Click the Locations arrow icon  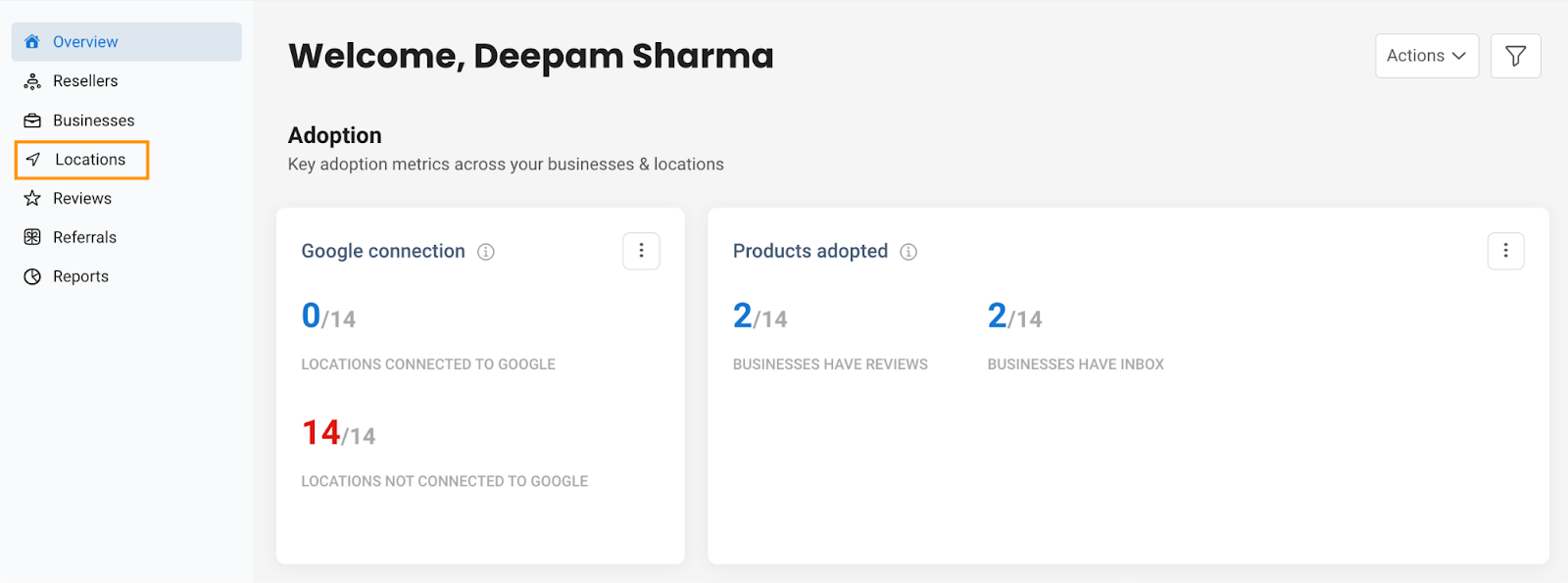coord(33,160)
